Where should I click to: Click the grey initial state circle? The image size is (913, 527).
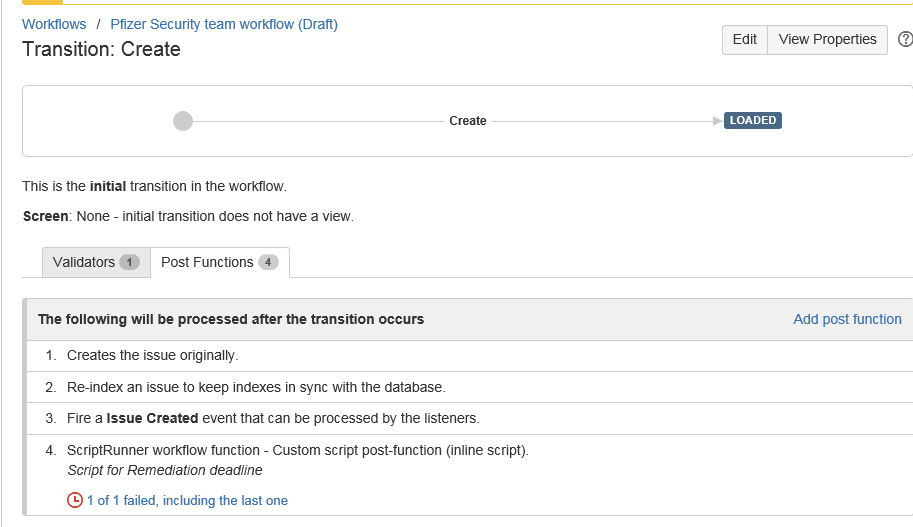182,121
